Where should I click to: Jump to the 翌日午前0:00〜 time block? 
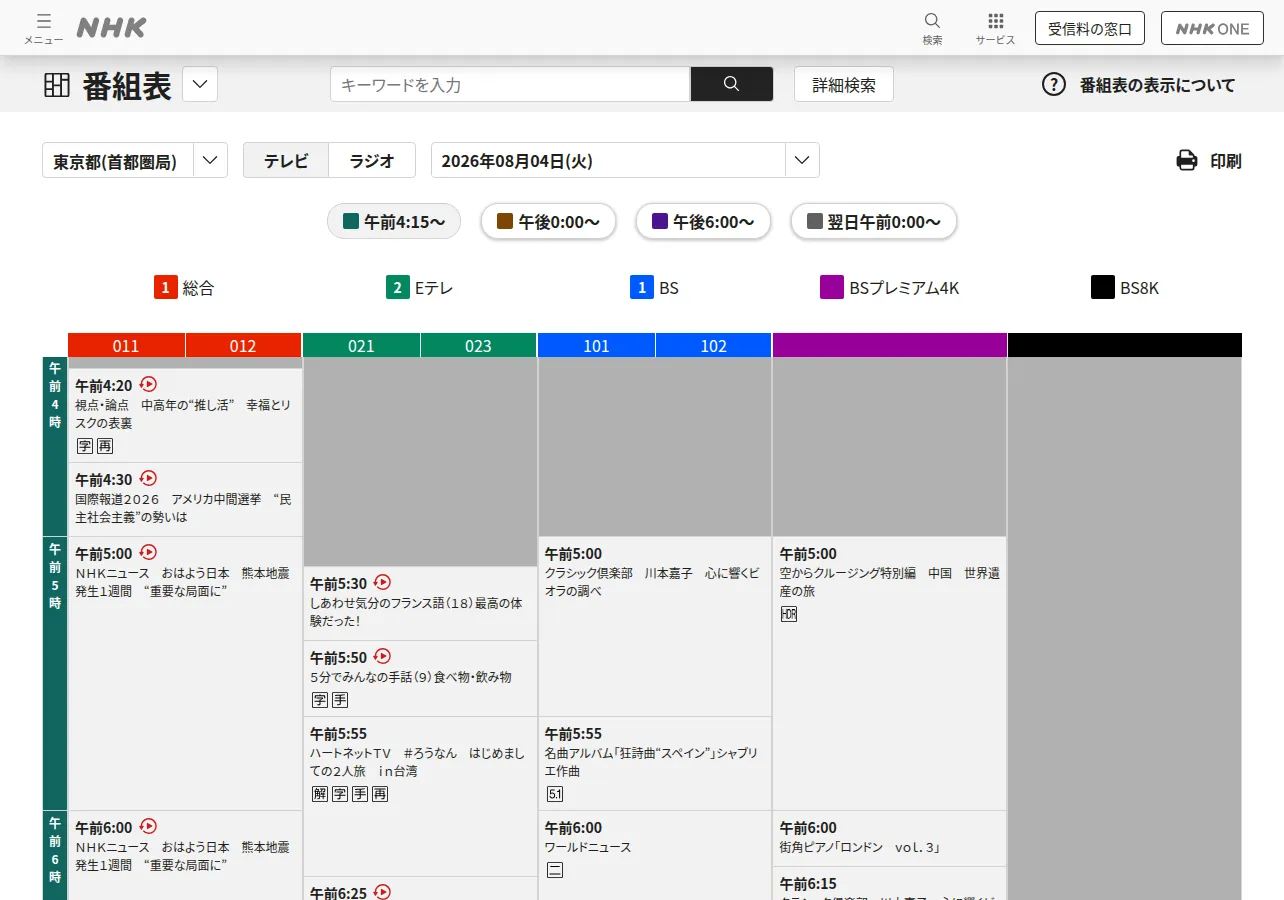(x=874, y=221)
